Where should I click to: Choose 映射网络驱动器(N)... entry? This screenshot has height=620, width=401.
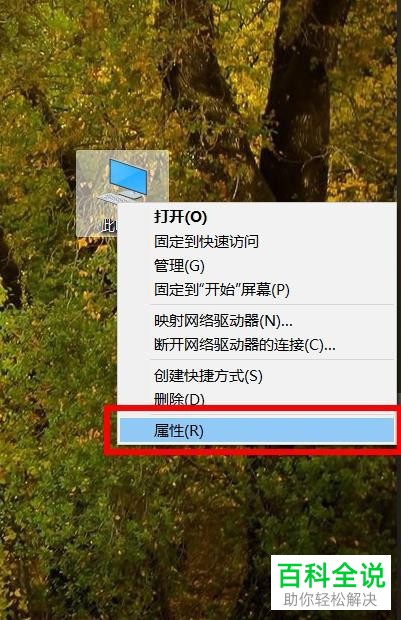coord(223,321)
